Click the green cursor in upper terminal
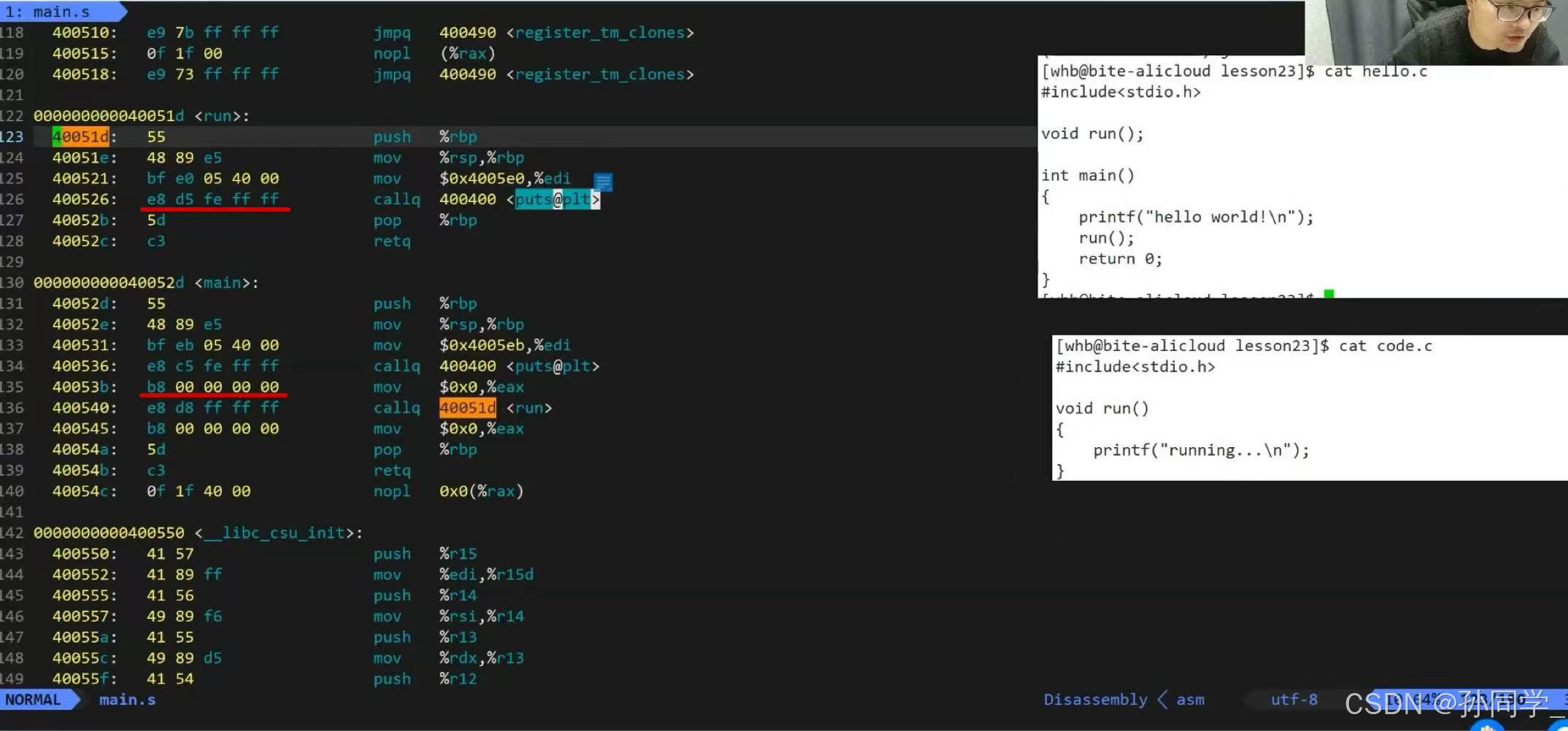The height and width of the screenshot is (731, 1568). click(1329, 294)
